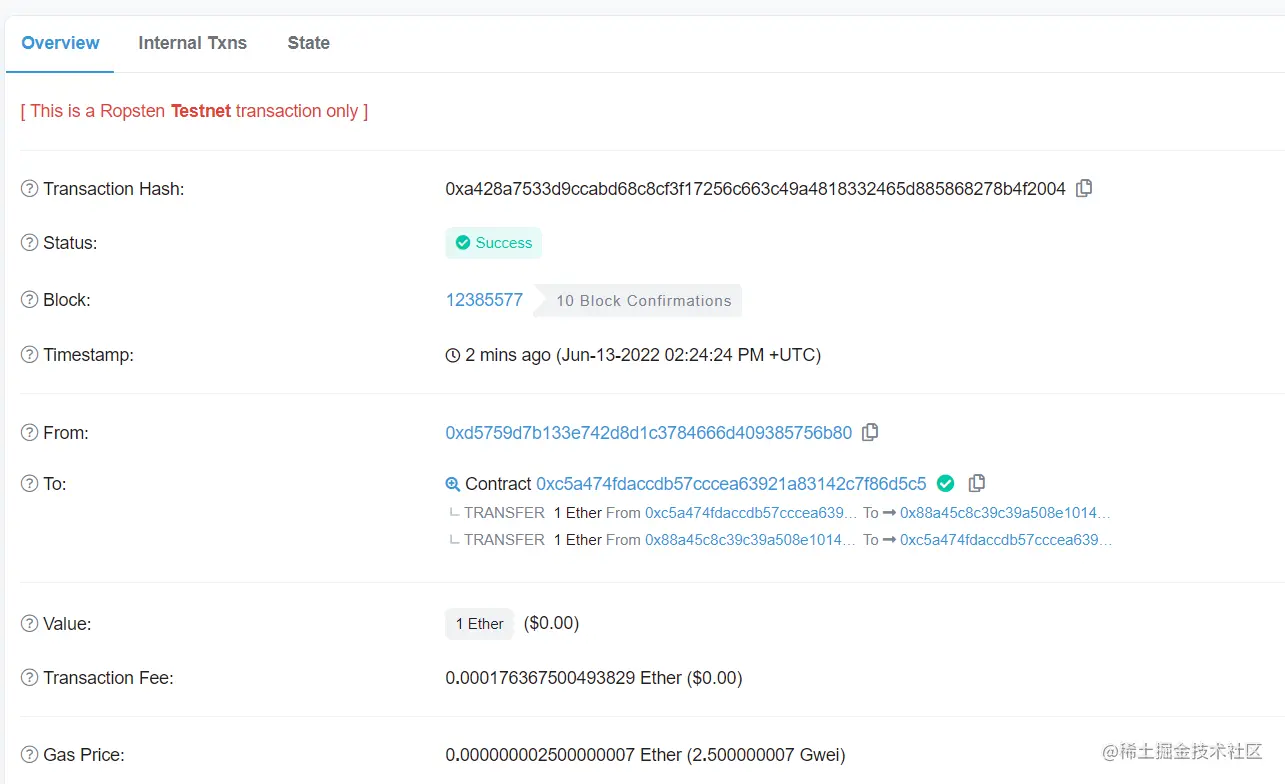Switch to the Internal Txns tab
Image resolution: width=1285 pixels, height=784 pixels.
192,43
